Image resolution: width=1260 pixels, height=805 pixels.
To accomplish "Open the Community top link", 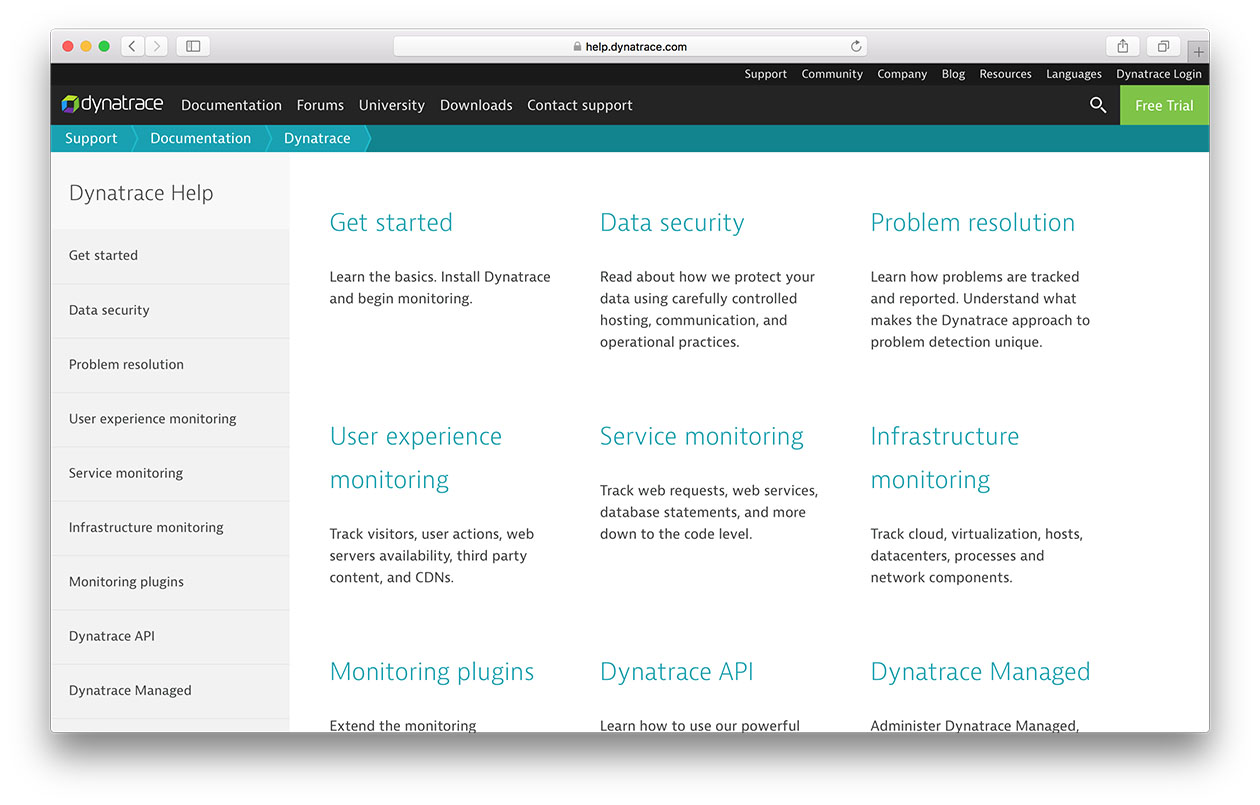I will pos(832,74).
